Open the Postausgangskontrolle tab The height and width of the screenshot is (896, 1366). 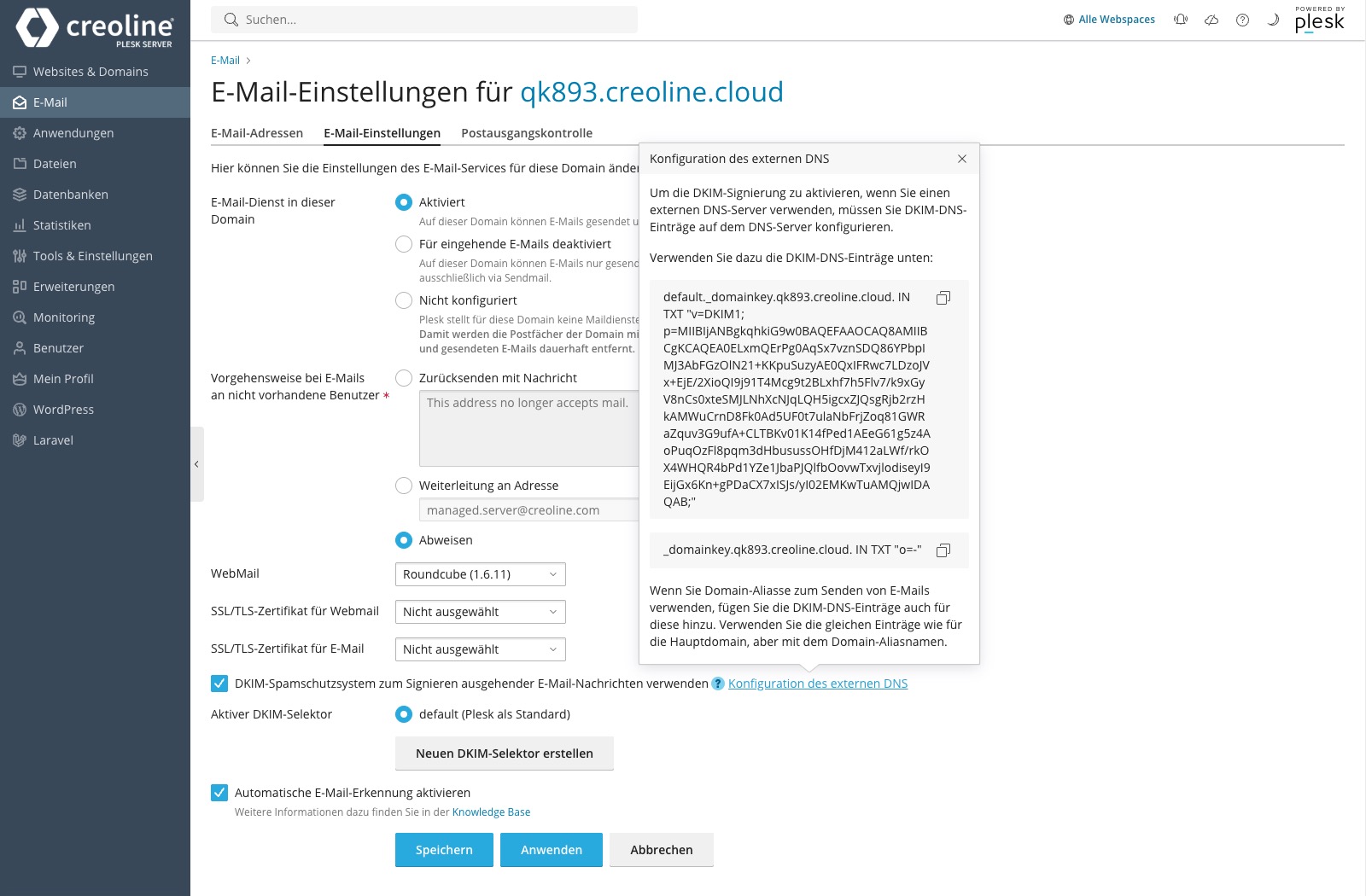(x=527, y=133)
